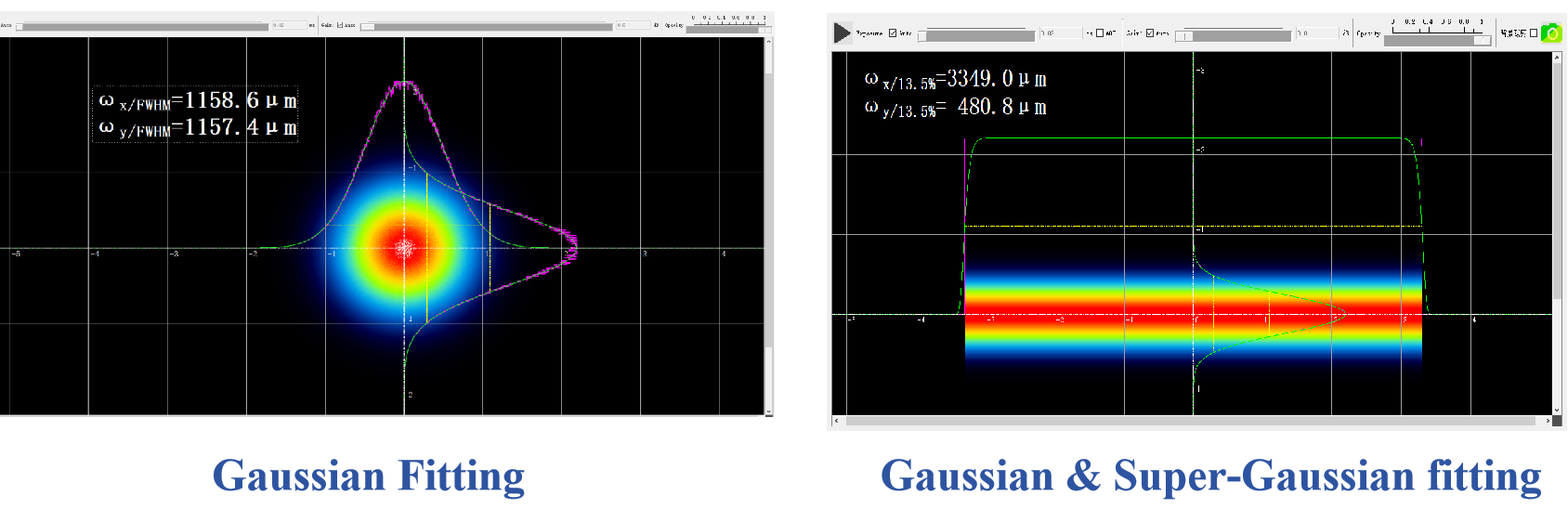The image size is (1568, 509).
Task: Toggle the Exposure Auto checkbox in the right panel
Action: tap(893, 33)
